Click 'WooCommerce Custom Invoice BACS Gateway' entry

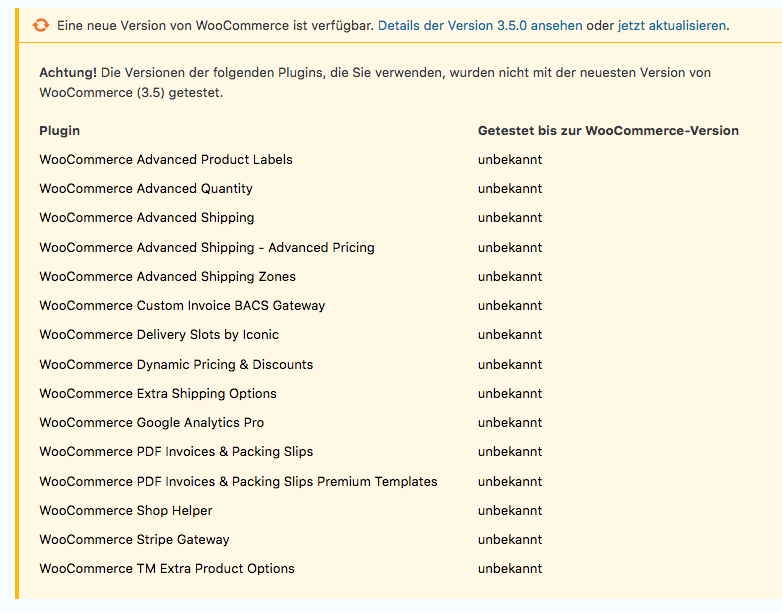point(182,305)
